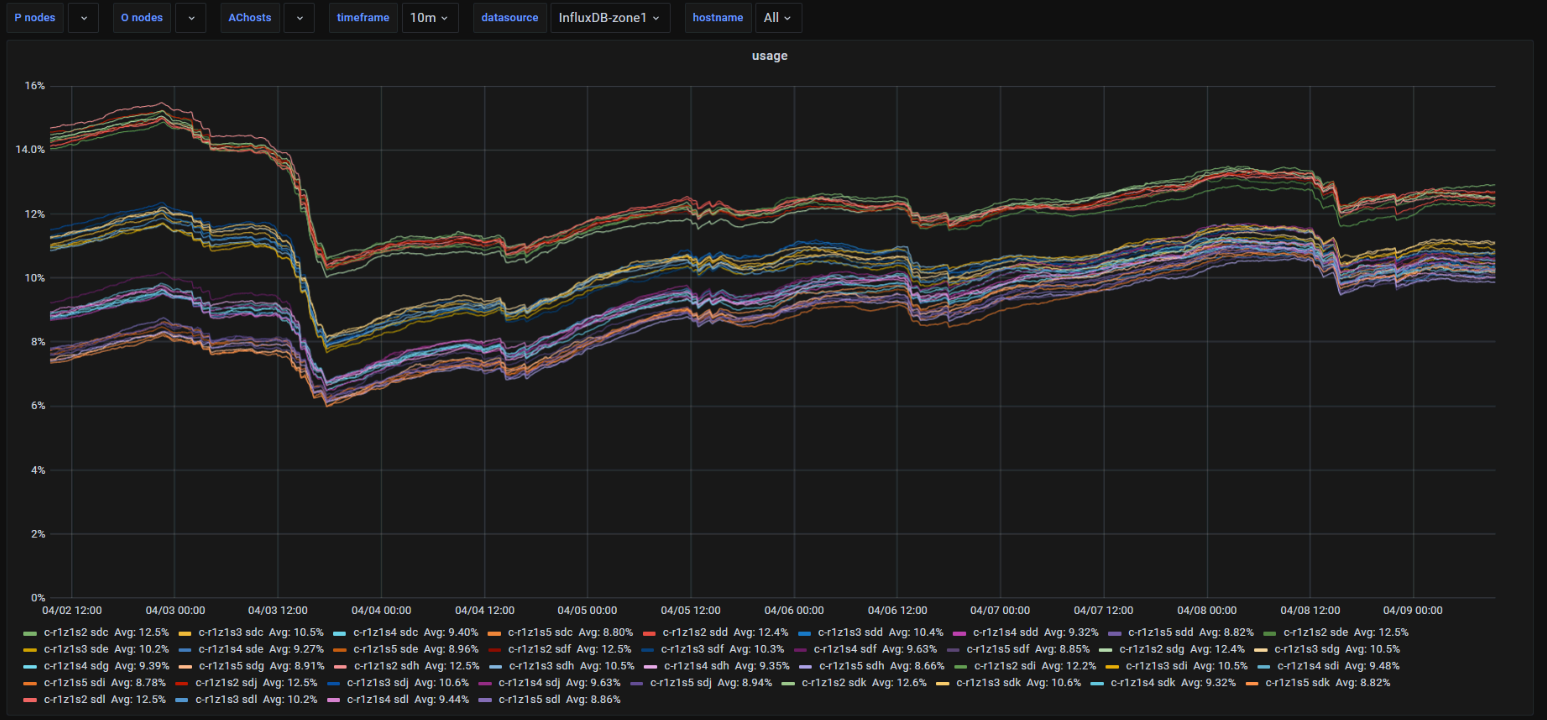
Task: Select the InfluxDB-zone1 datasource dropdown
Action: click(x=609, y=18)
